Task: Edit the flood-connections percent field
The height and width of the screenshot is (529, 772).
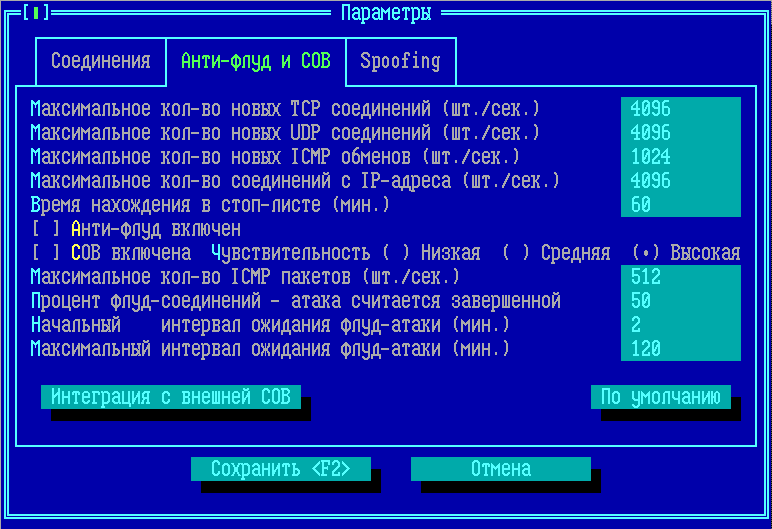Action: (x=680, y=301)
